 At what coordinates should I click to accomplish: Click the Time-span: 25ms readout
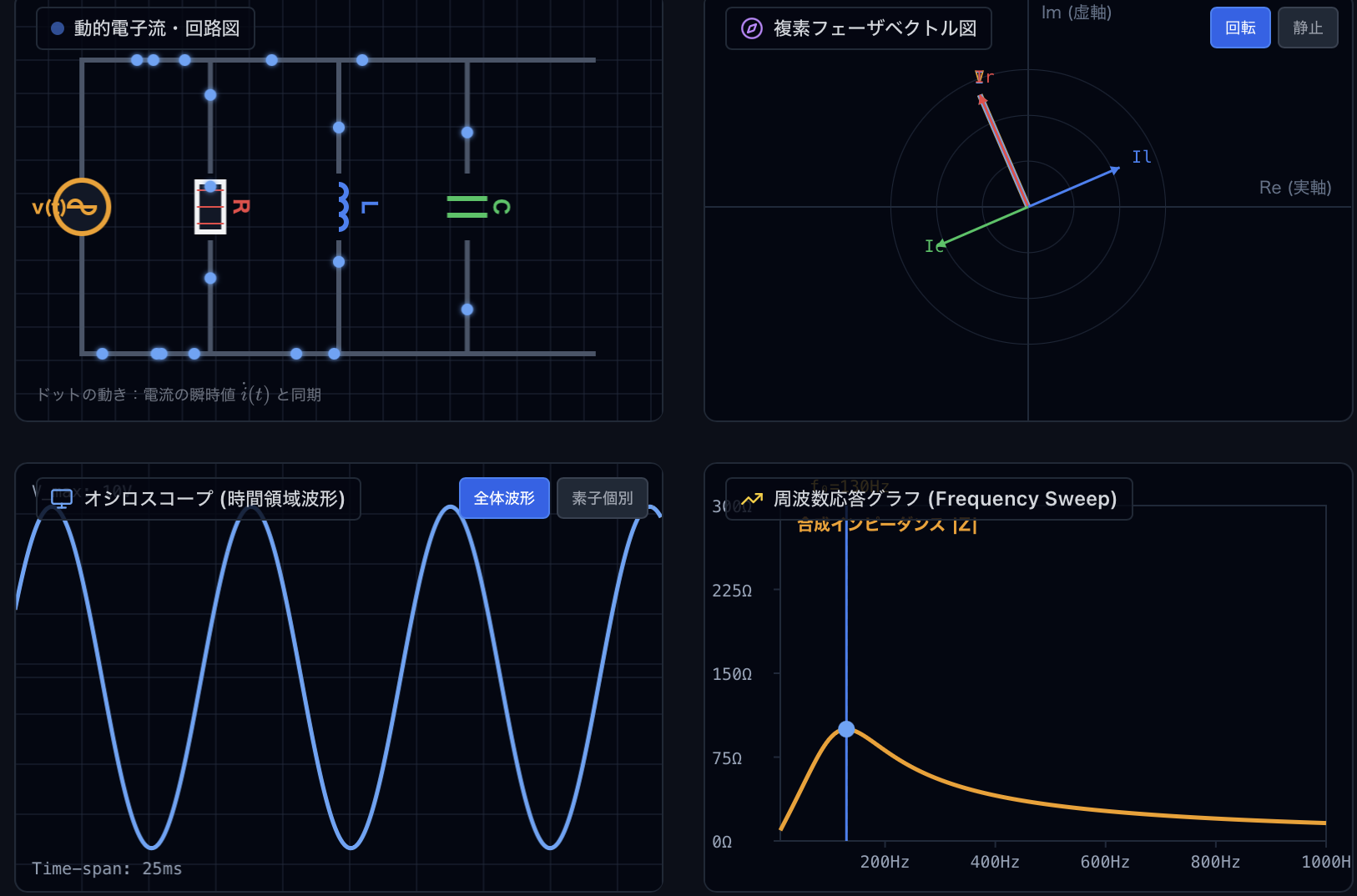click(x=107, y=868)
